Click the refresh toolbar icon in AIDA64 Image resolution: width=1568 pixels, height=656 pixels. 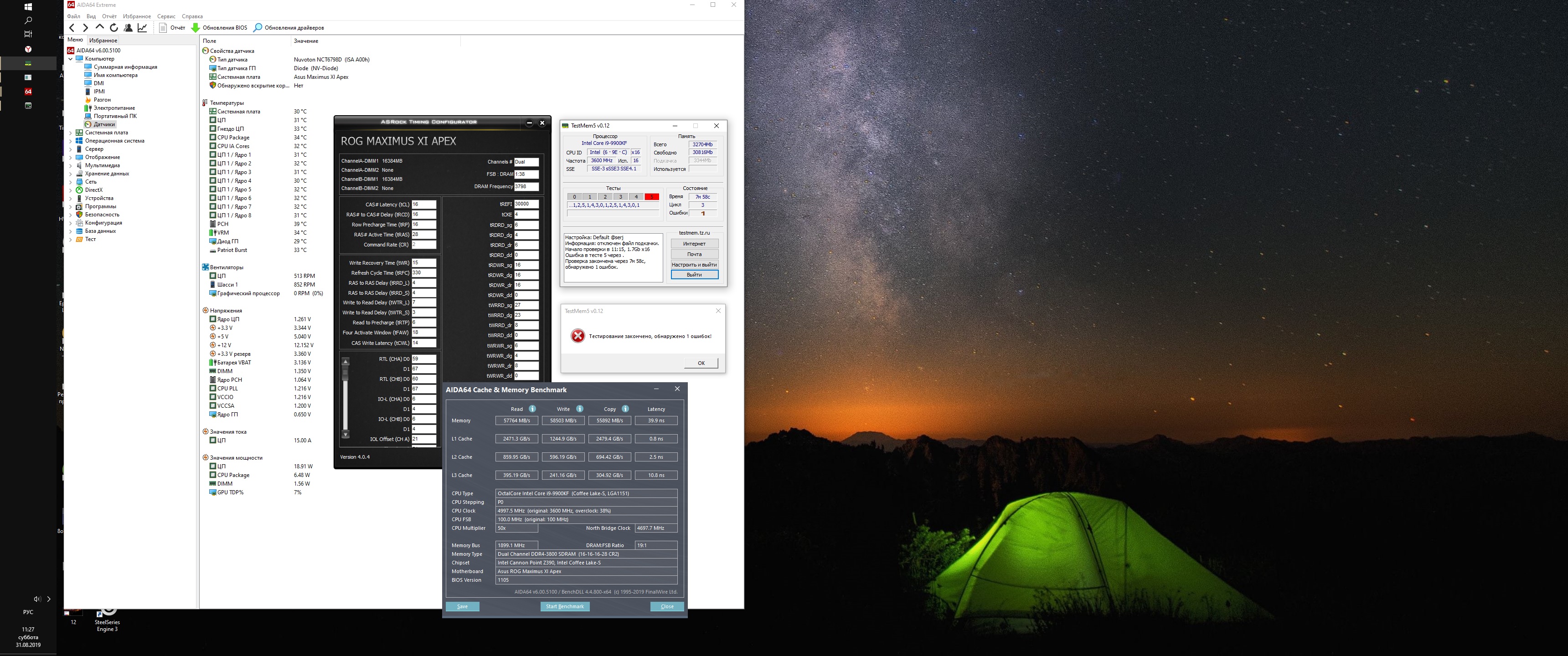pyautogui.click(x=114, y=27)
